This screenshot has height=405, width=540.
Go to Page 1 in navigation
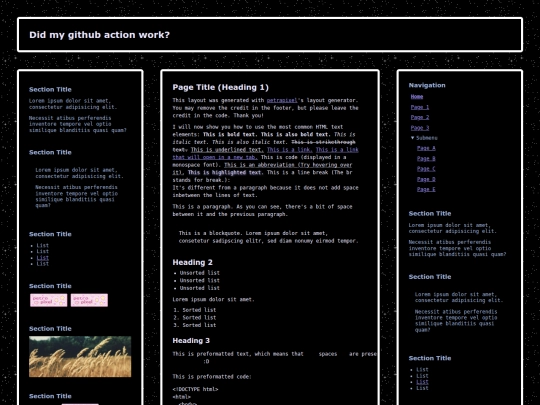(x=420, y=107)
